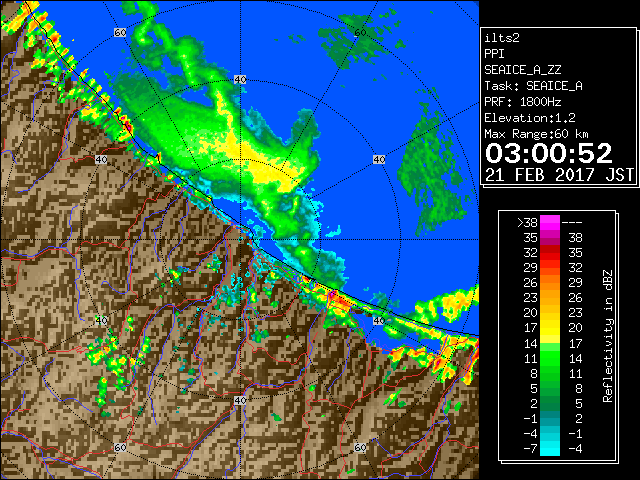
Task: Click the '23' value in the right legend column
Action: 576,313
